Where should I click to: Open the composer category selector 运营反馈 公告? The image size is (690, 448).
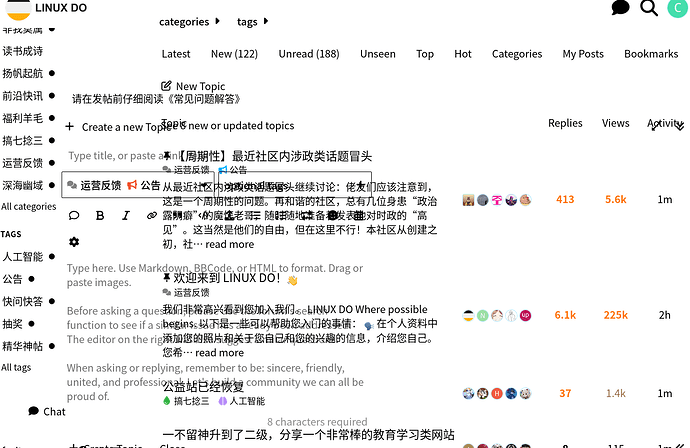[x=138, y=185]
